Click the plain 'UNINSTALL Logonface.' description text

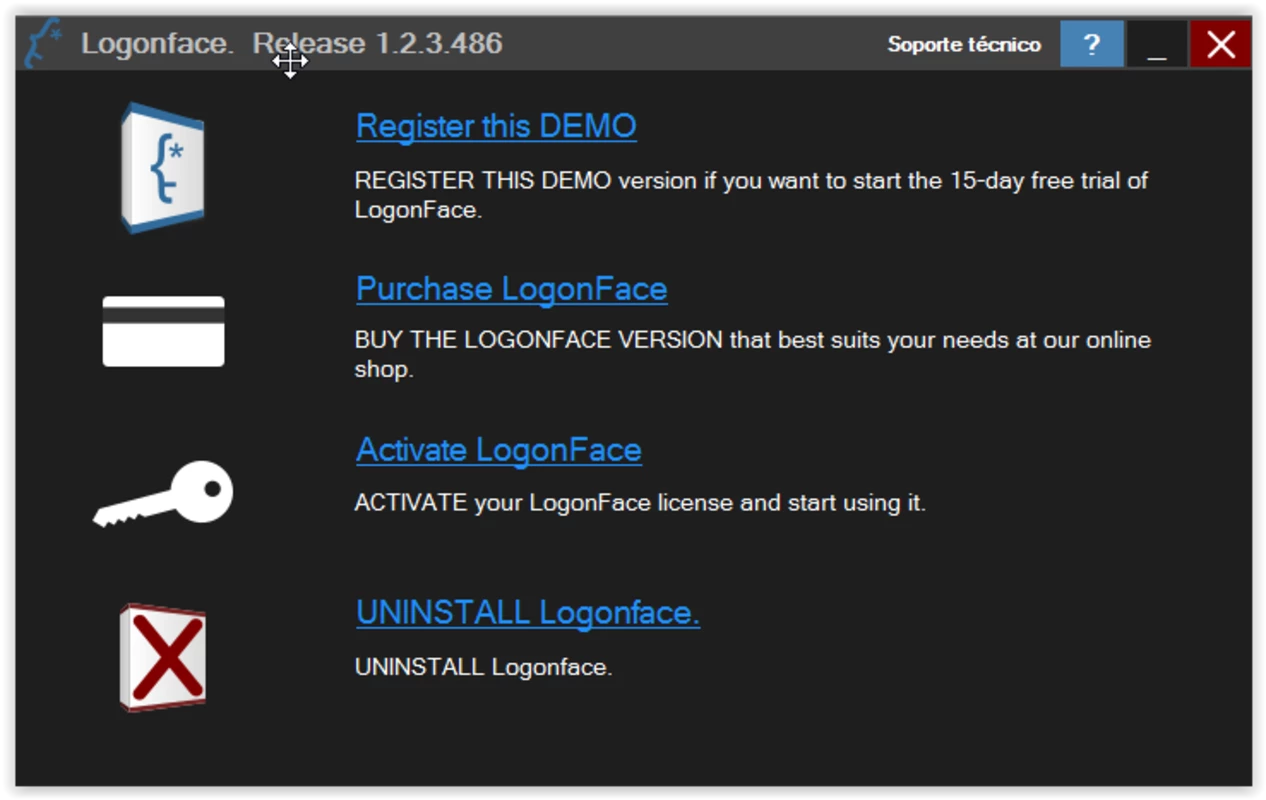(483, 667)
